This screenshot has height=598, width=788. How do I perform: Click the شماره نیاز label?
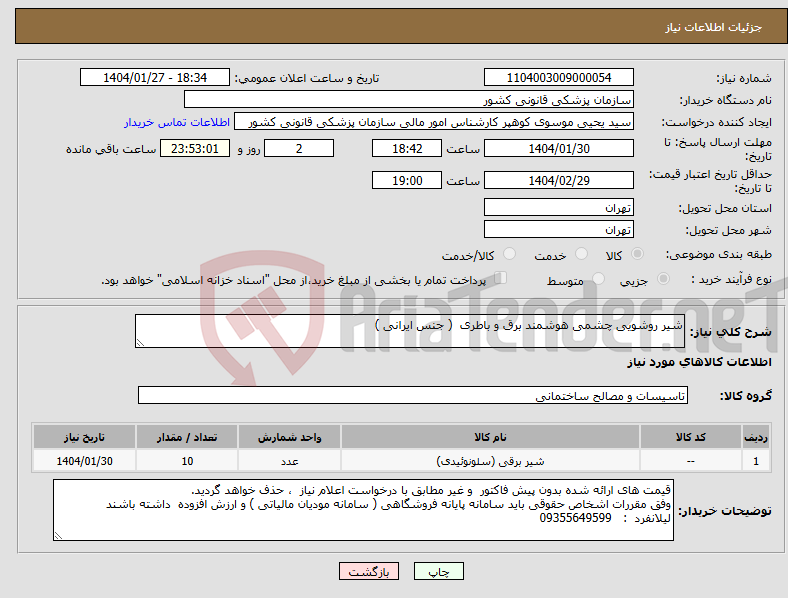point(744,78)
